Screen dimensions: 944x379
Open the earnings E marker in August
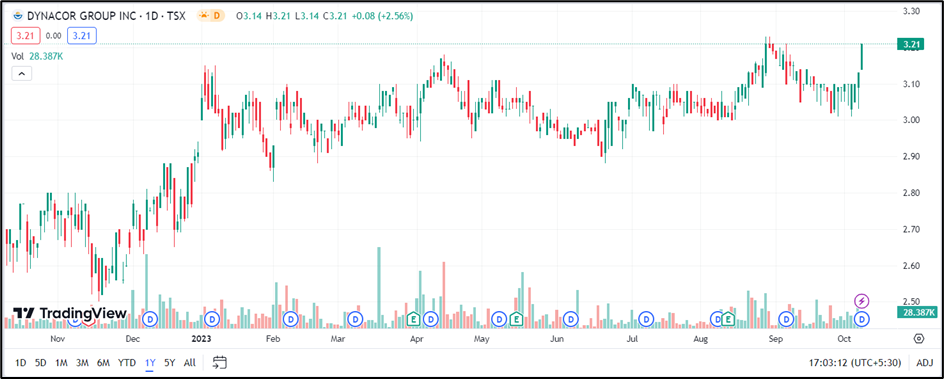[729, 318]
